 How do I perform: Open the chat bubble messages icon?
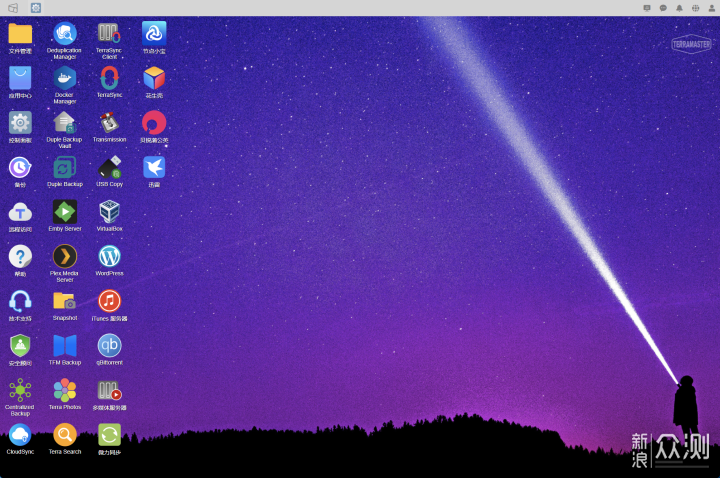(663, 8)
